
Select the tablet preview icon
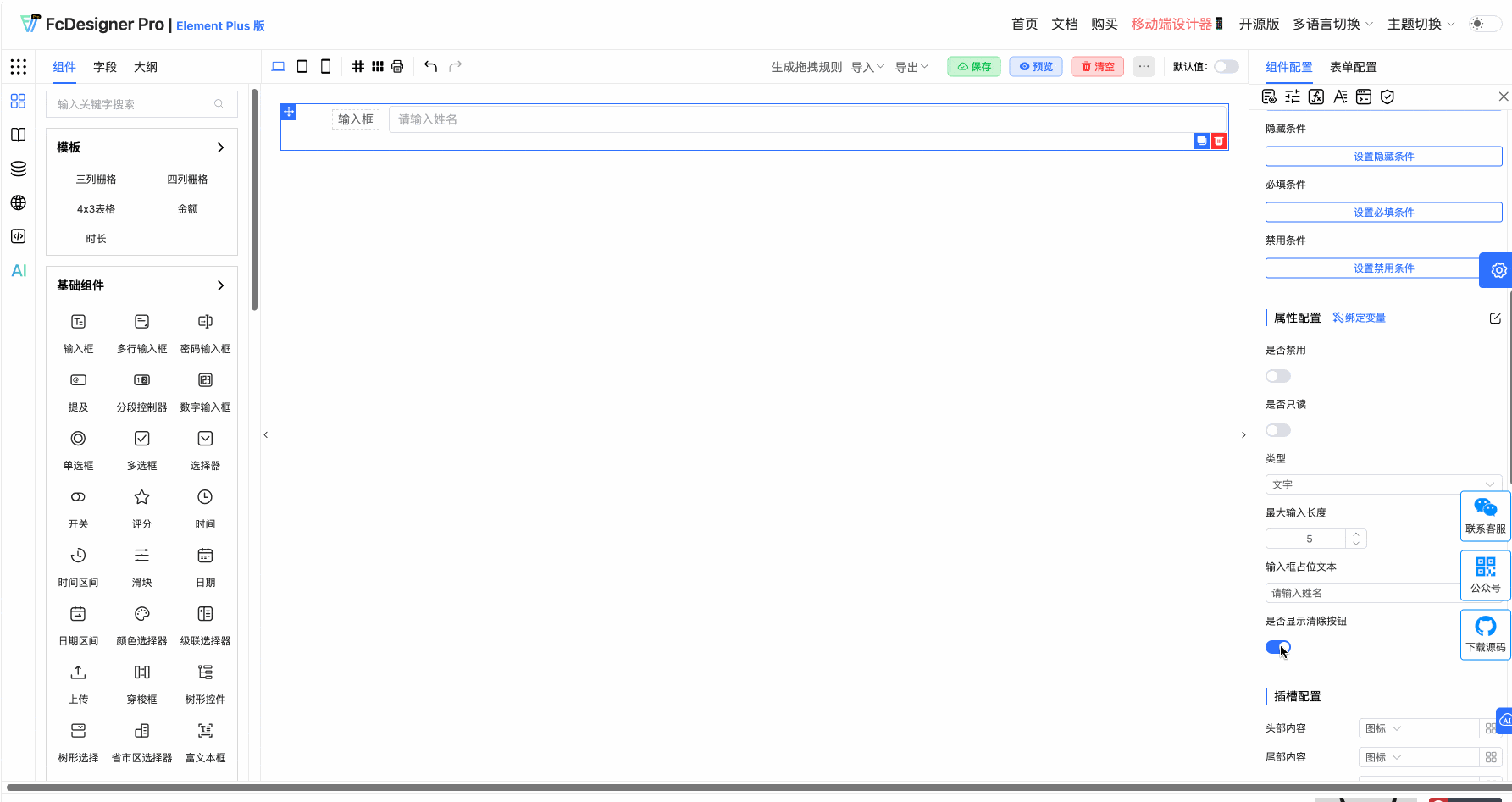(302, 66)
